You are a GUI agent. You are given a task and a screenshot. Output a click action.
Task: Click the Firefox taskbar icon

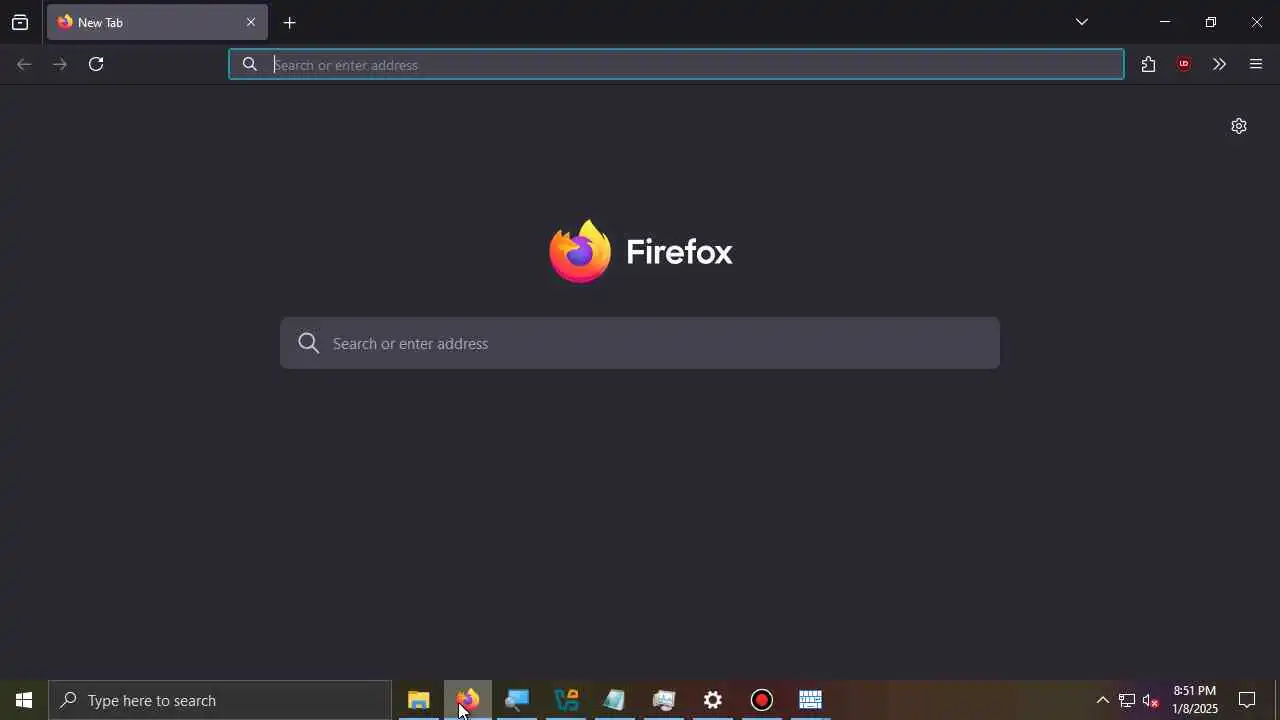pyautogui.click(x=467, y=700)
